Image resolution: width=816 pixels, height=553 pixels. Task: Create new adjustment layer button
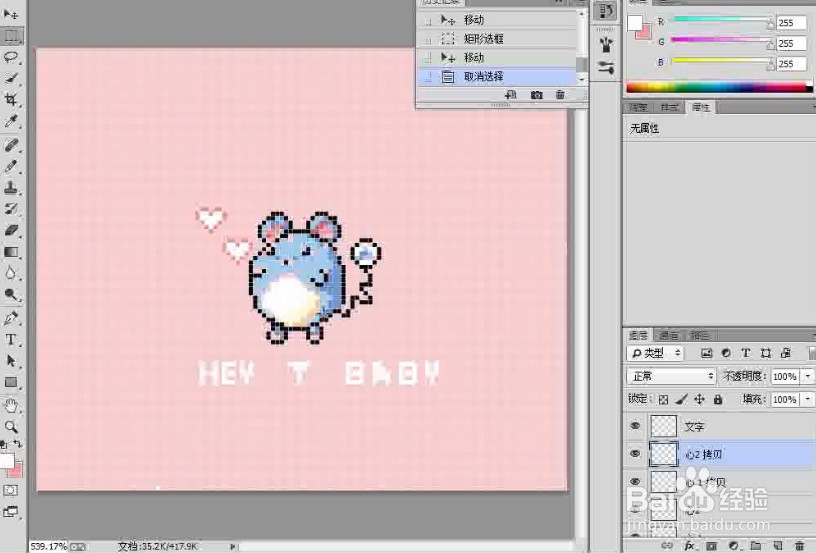734,545
